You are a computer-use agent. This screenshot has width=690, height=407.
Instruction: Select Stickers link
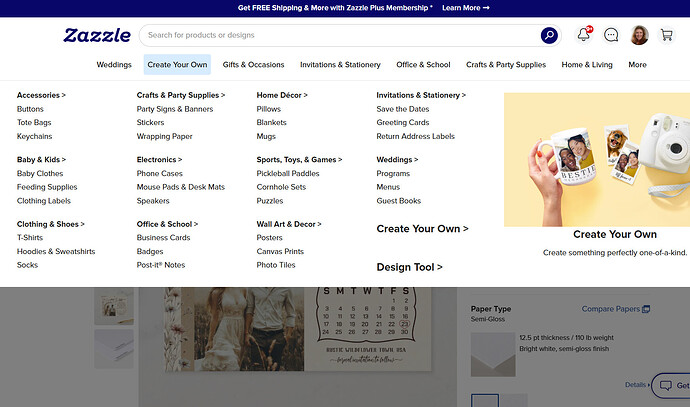tap(150, 123)
